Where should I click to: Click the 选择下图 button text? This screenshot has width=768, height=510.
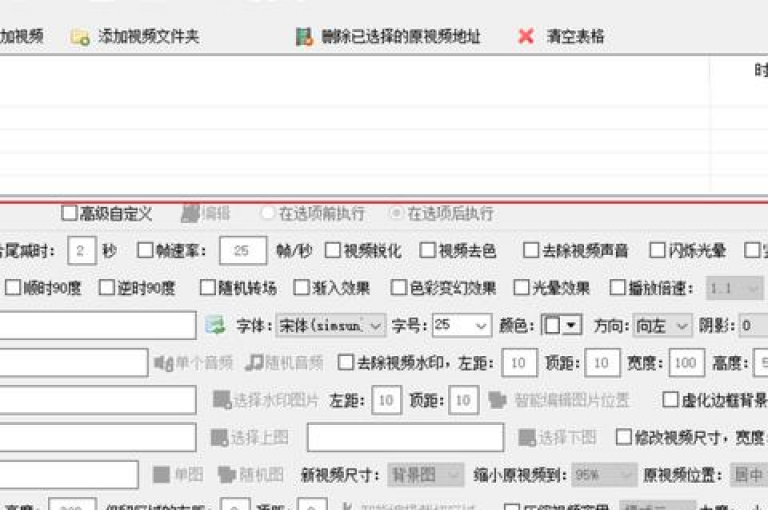568,437
